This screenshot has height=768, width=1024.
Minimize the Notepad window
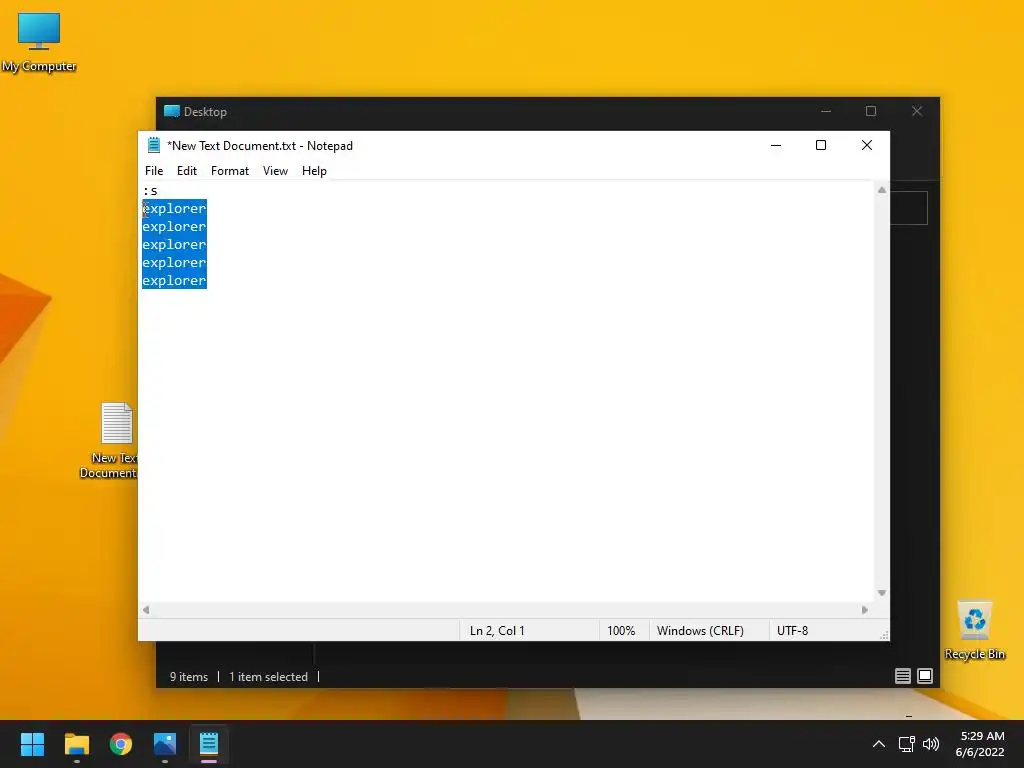coord(776,146)
